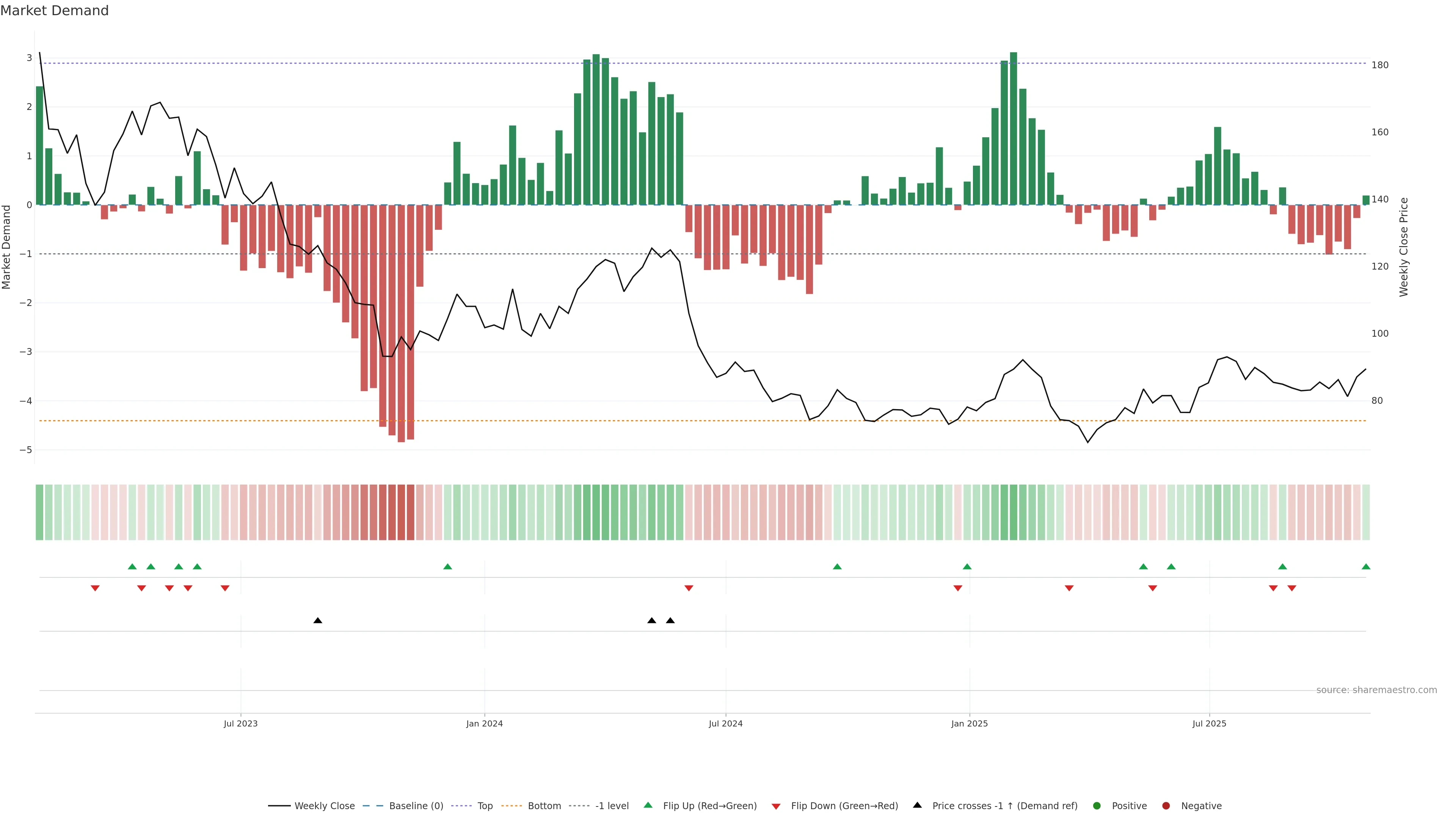Viewport: 1456px width, 819px height.
Task: Click red Negative circle legend icon
Action: (1166, 806)
